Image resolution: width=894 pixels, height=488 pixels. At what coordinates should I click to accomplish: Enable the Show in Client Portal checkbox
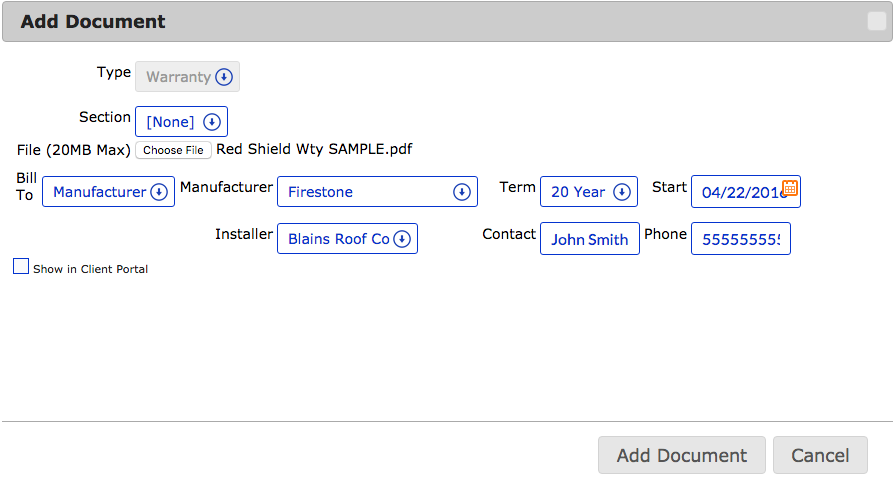tap(21, 267)
